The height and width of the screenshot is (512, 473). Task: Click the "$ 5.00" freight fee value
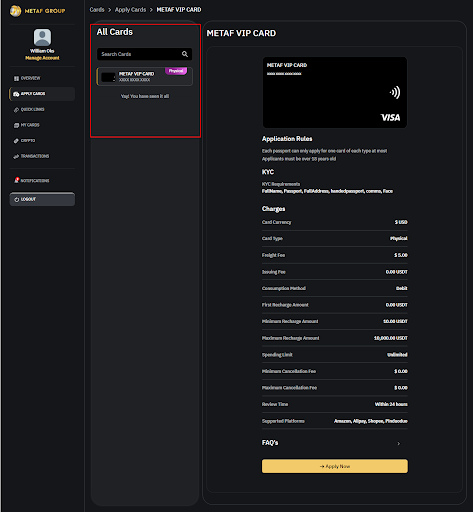click(401, 255)
